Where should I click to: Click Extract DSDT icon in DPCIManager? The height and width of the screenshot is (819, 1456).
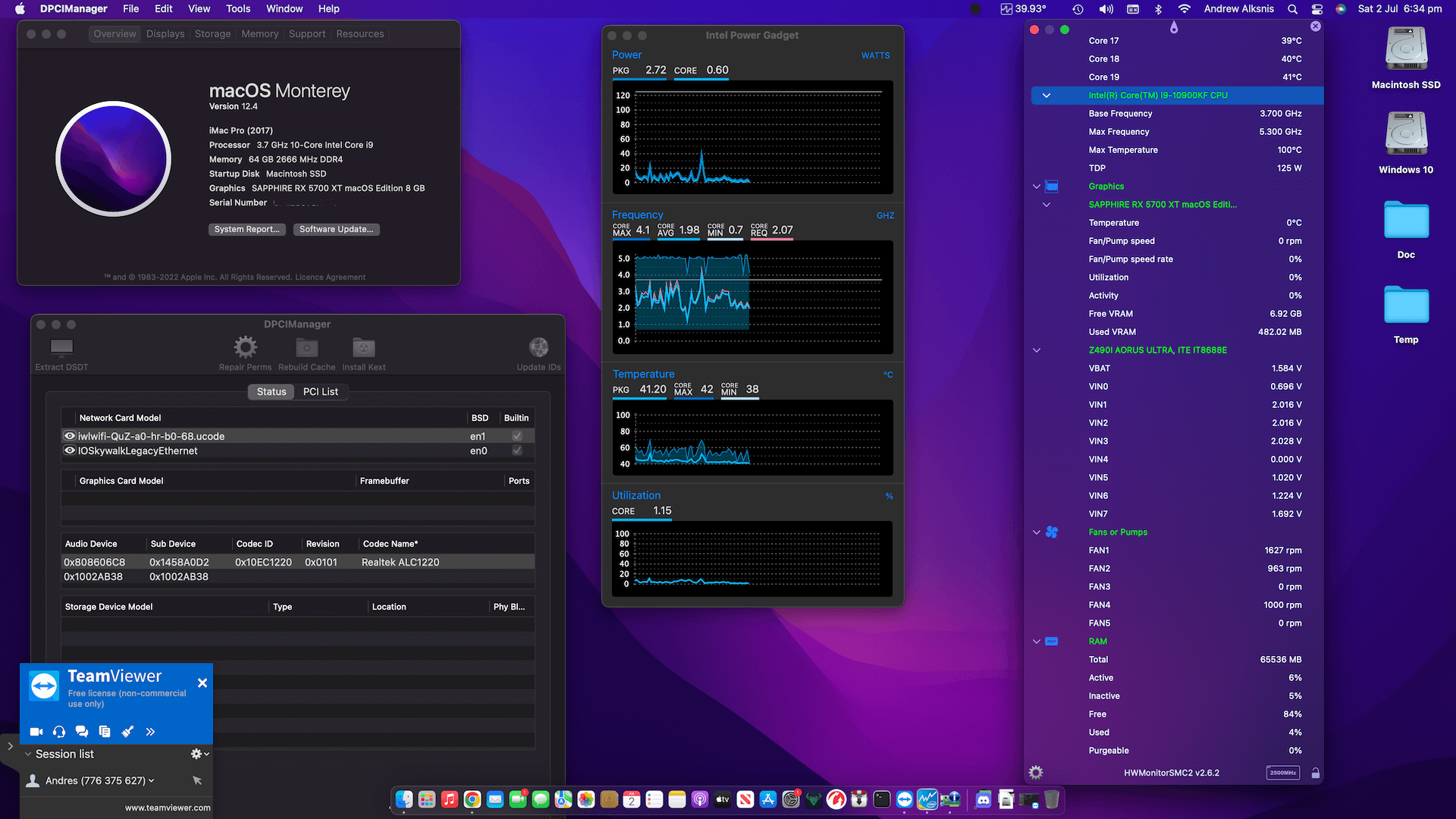click(x=61, y=347)
